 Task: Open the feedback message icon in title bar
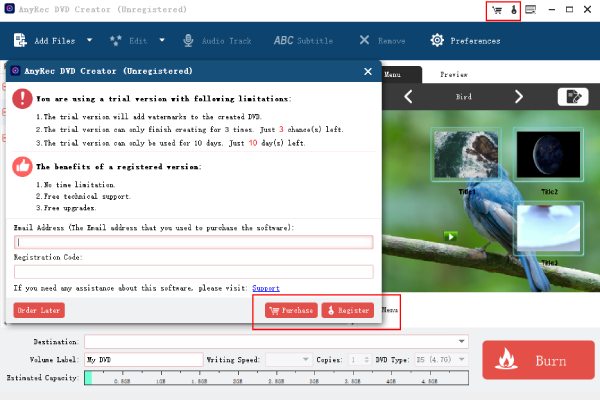click(530, 10)
